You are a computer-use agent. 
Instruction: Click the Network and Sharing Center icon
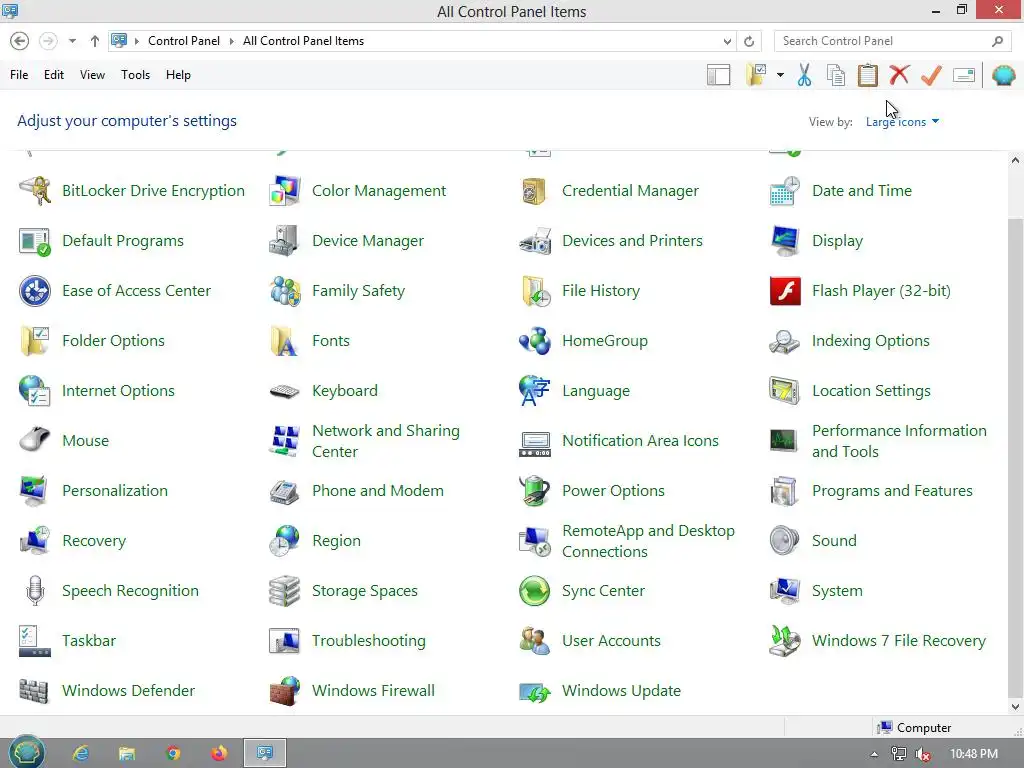click(x=285, y=441)
